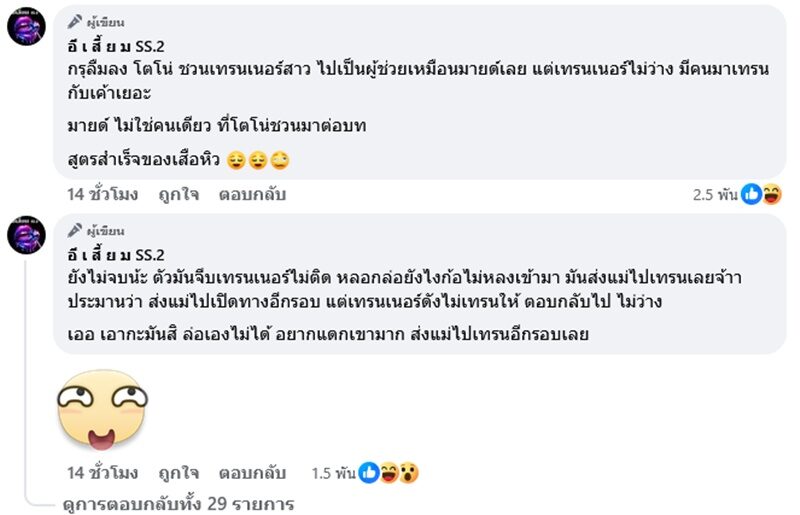
Task: Toggle ถูกใจ (Like) on the second comment
Action: [x=179, y=473]
